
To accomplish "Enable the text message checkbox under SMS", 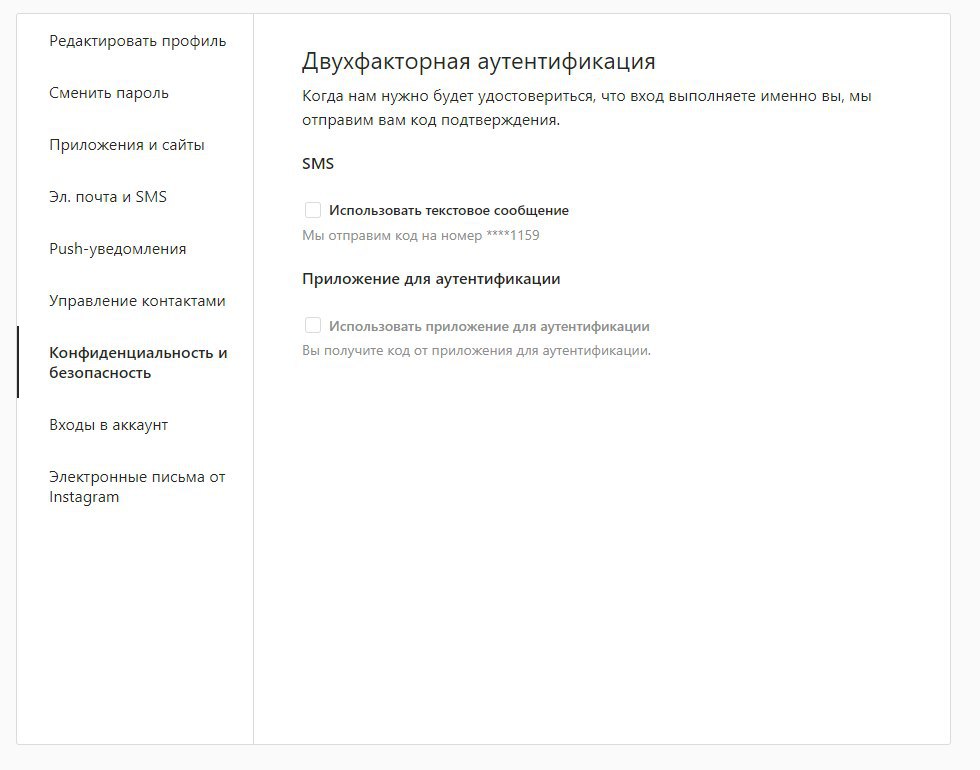I will tap(312, 210).
